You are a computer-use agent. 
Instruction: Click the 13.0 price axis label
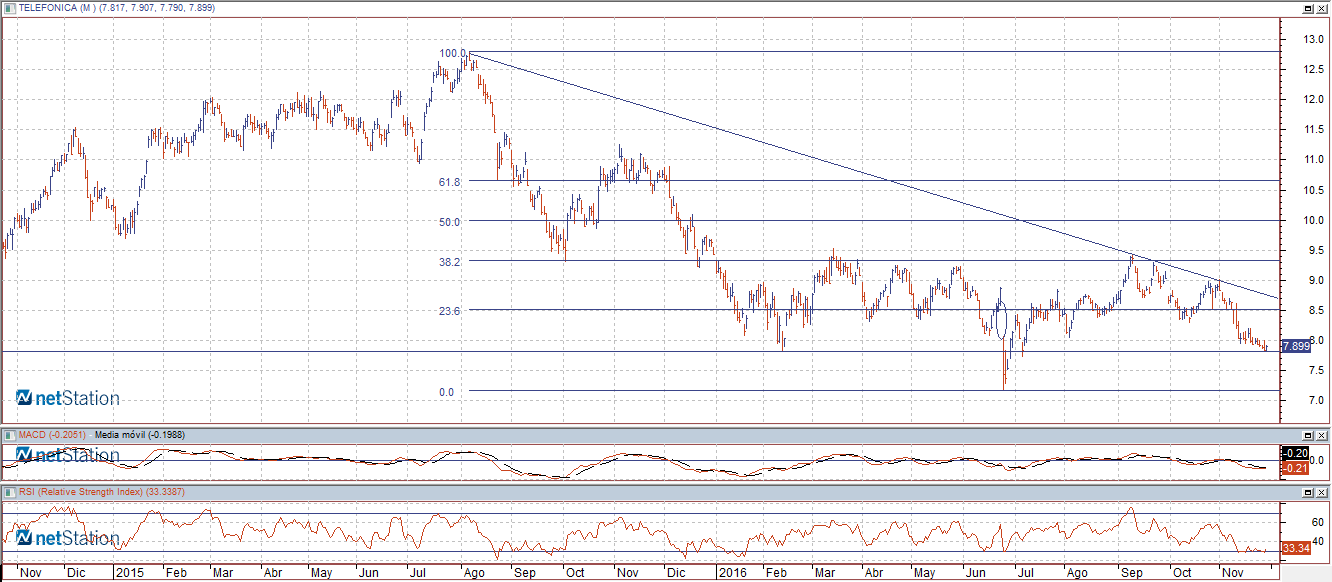point(1313,39)
